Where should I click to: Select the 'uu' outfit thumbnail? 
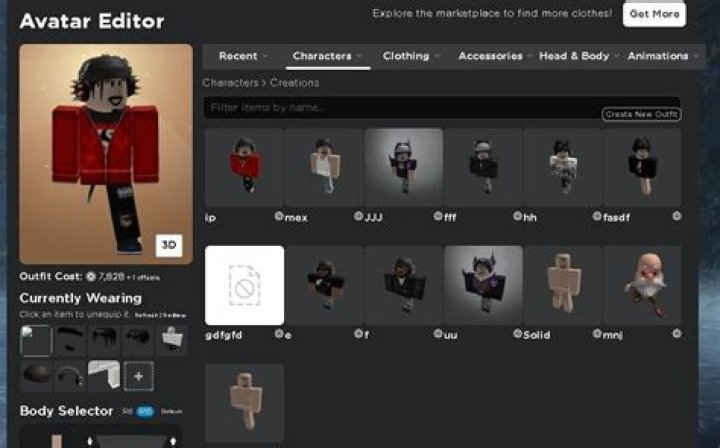(483, 284)
